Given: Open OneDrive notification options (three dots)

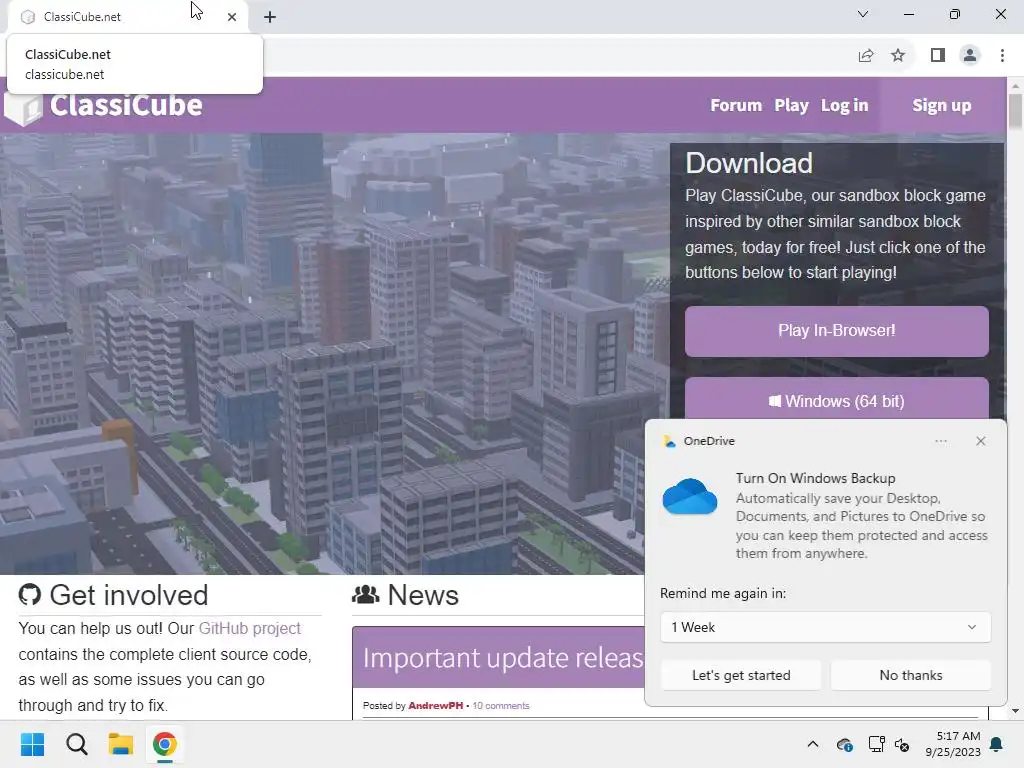Looking at the screenshot, I should click(x=940, y=441).
